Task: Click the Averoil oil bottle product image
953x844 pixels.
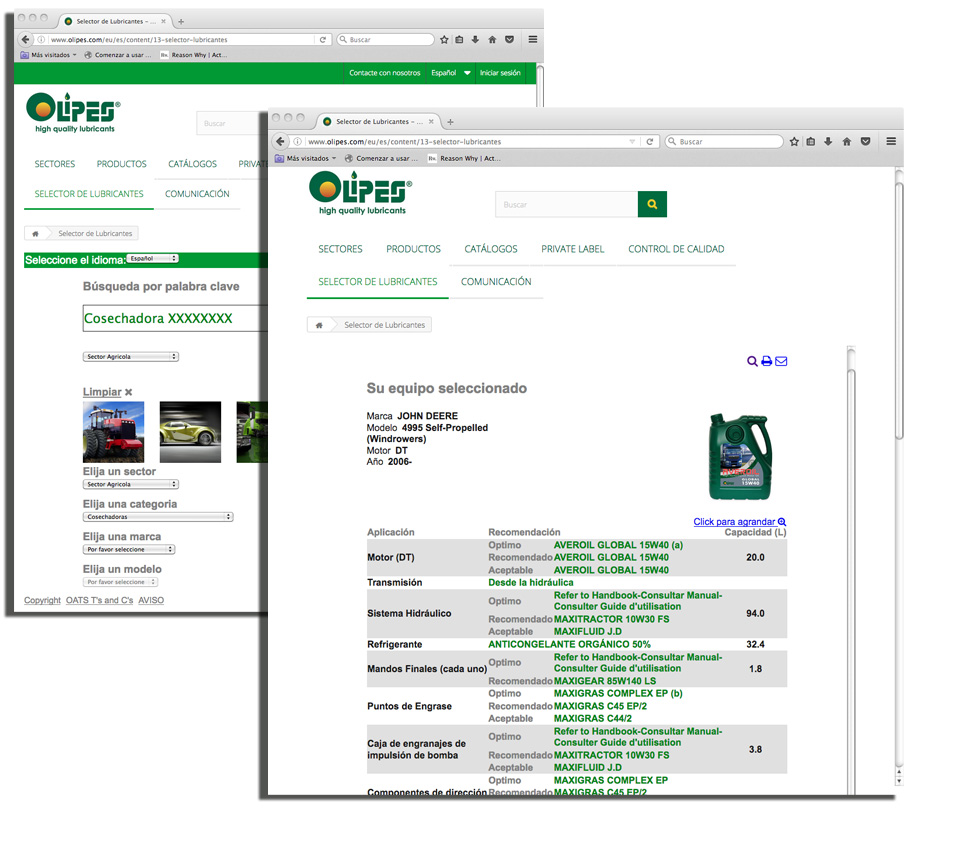Action: coord(740,456)
